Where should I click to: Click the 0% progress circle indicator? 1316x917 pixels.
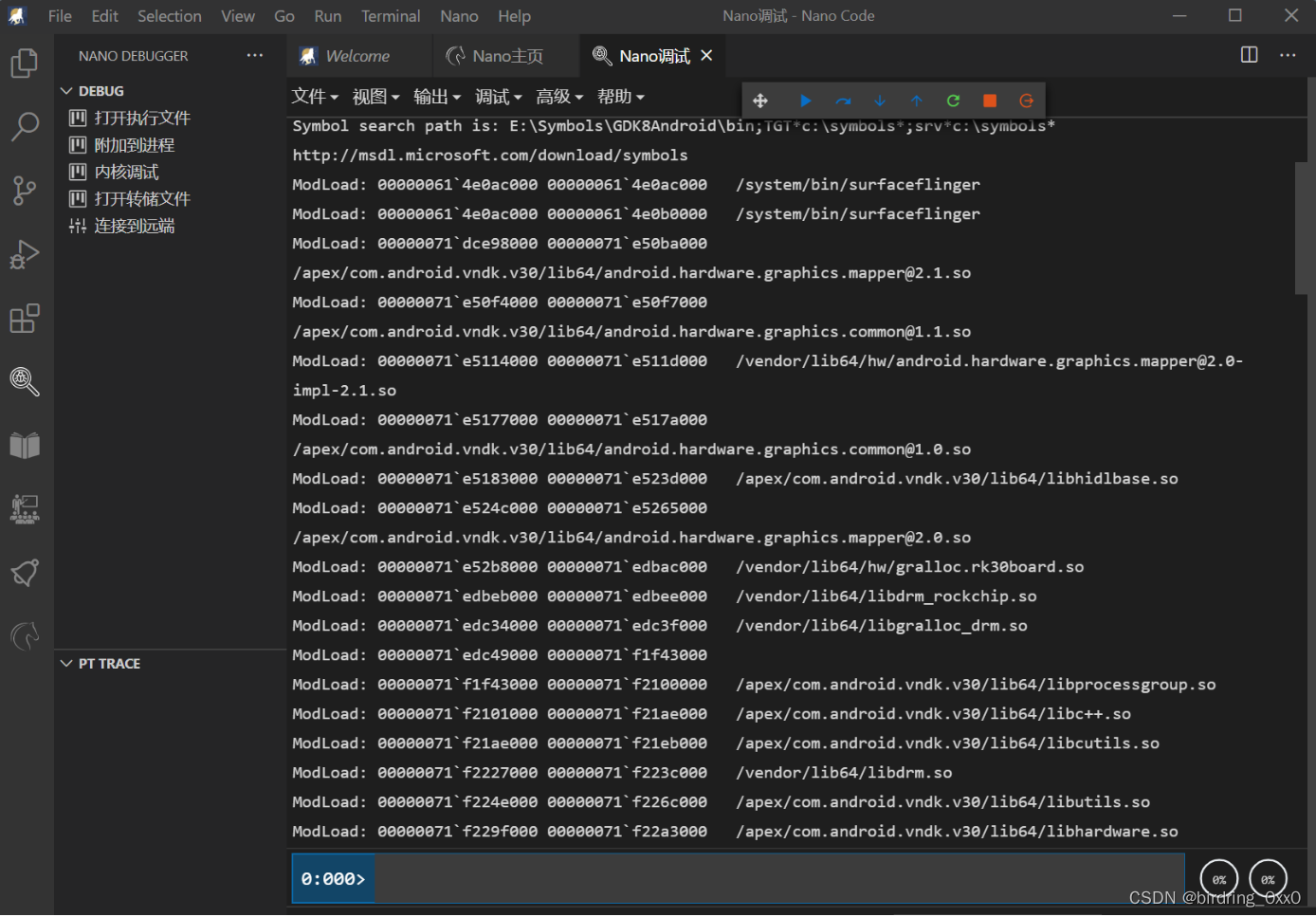(x=1219, y=878)
